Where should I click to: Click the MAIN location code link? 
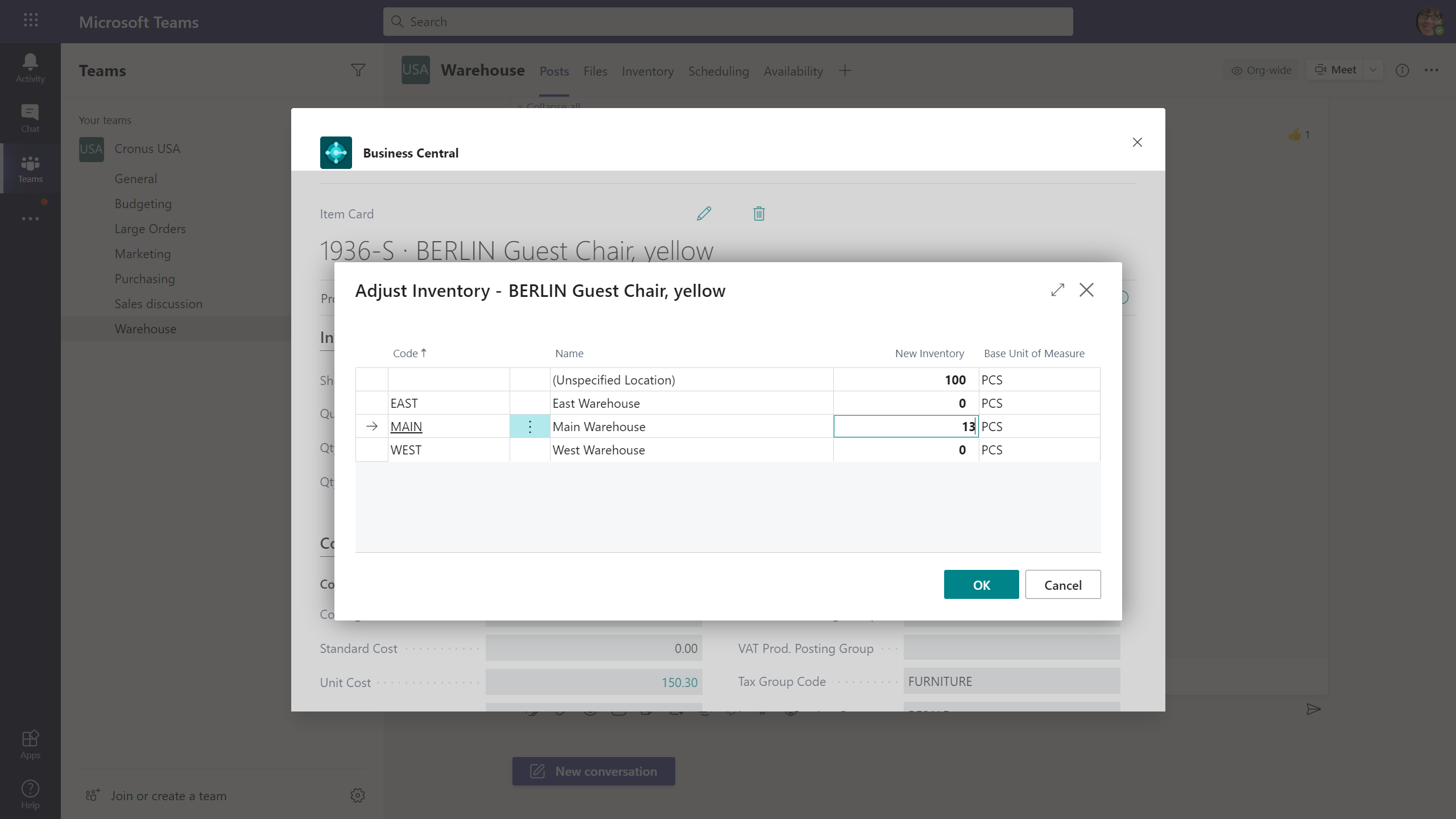pos(406,426)
